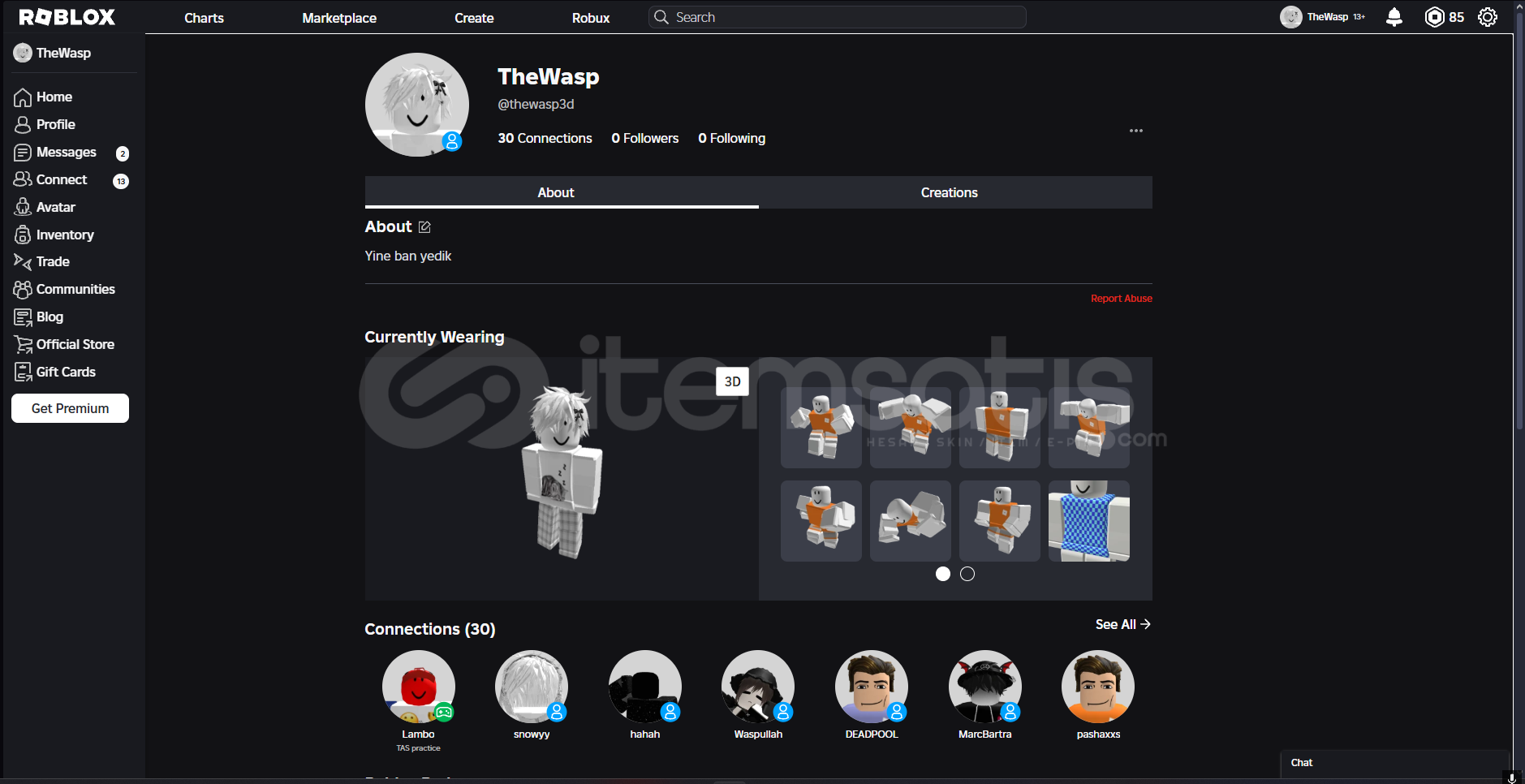This screenshot has width=1525, height=784.
Task: Open the 0 Followers link
Action: coord(644,139)
